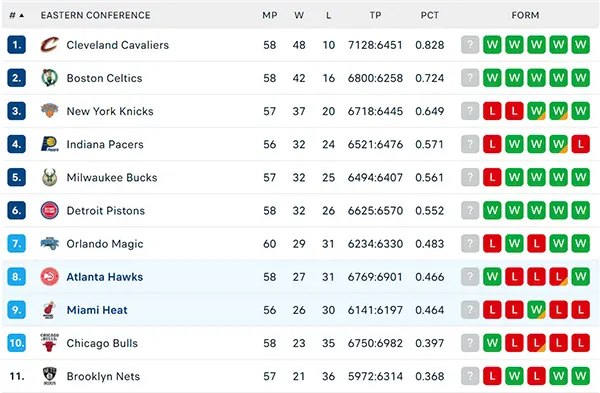
Task: Sort table by the MP column header
Action: (x=270, y=15)
